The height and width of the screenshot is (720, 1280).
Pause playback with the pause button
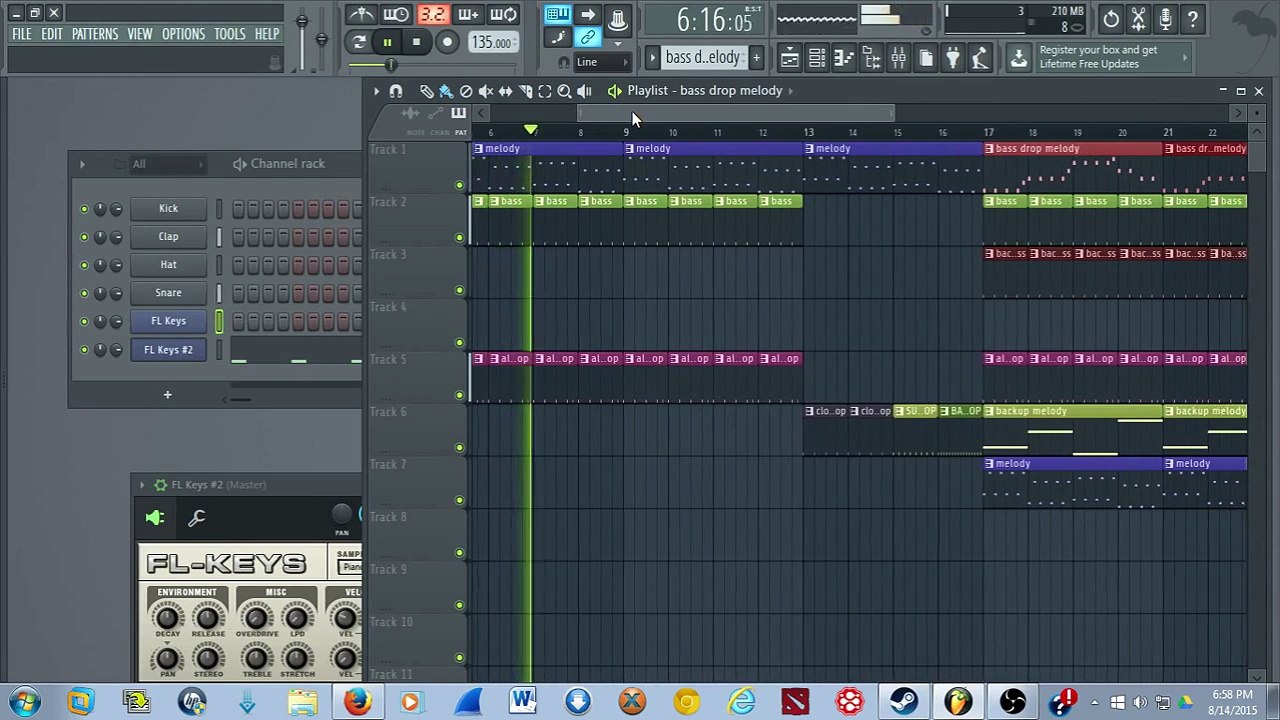coord(387,42)
